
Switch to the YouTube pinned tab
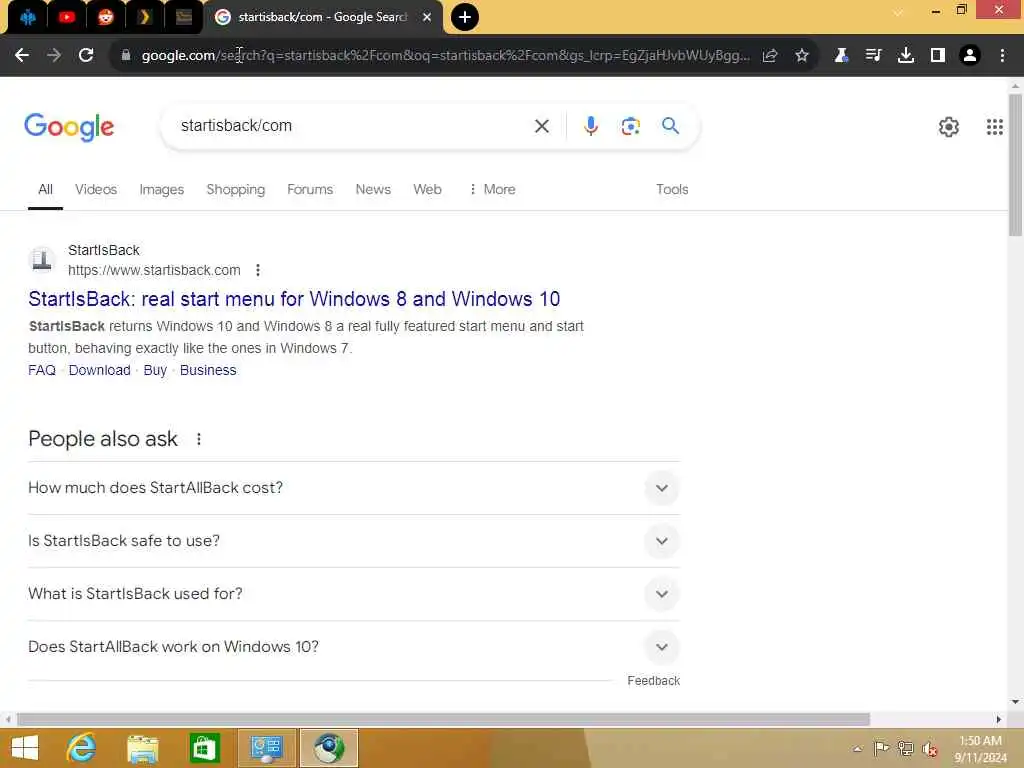click(x=67, y=17)
